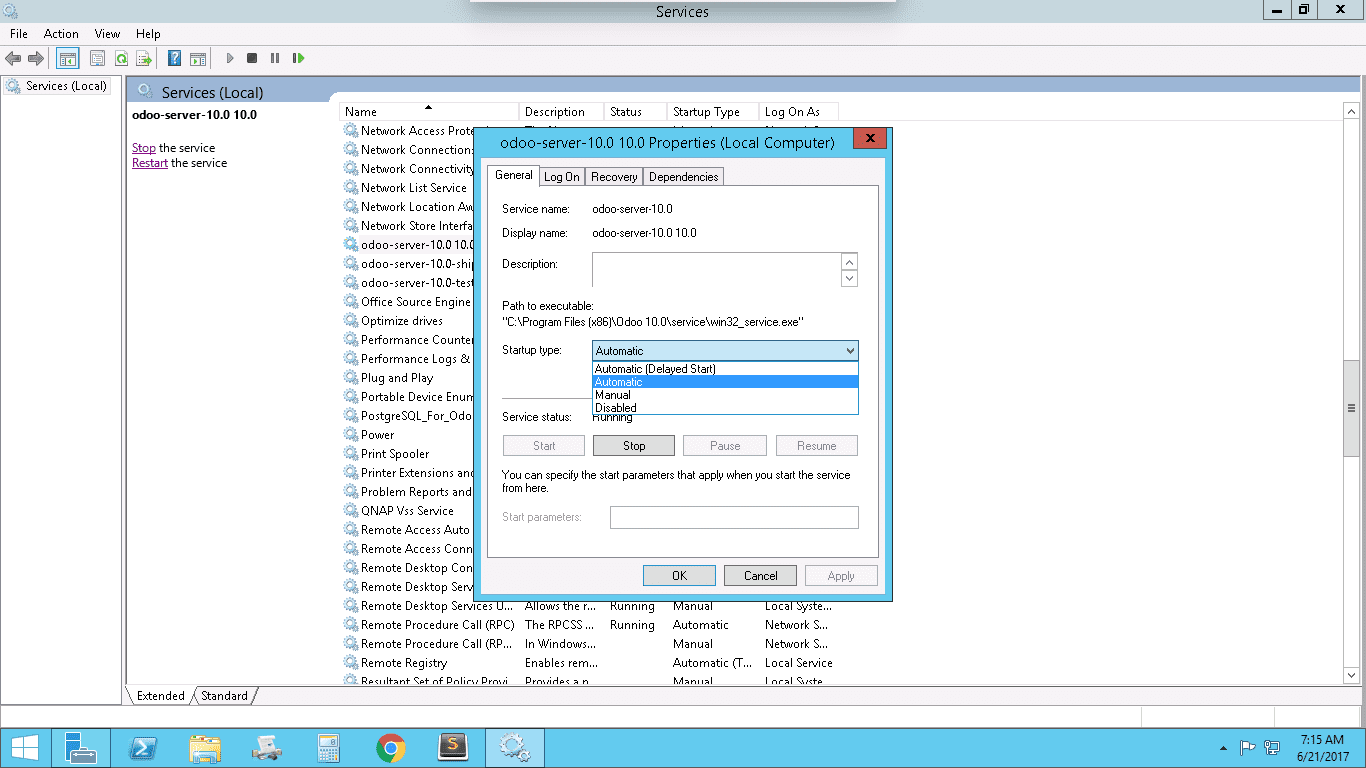
Task: Select the Print Spooler service row
Action: point(408,454)
